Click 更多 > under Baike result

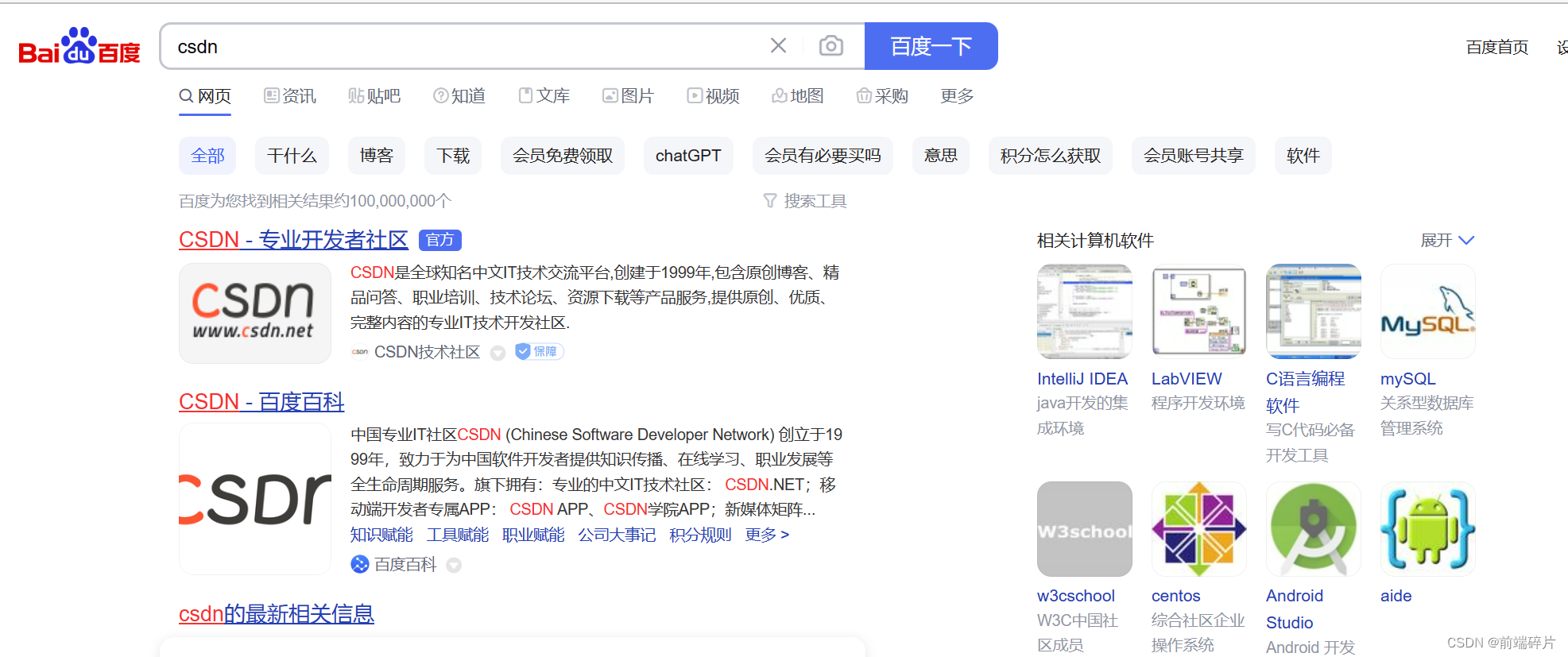click(x=767, y=535)
